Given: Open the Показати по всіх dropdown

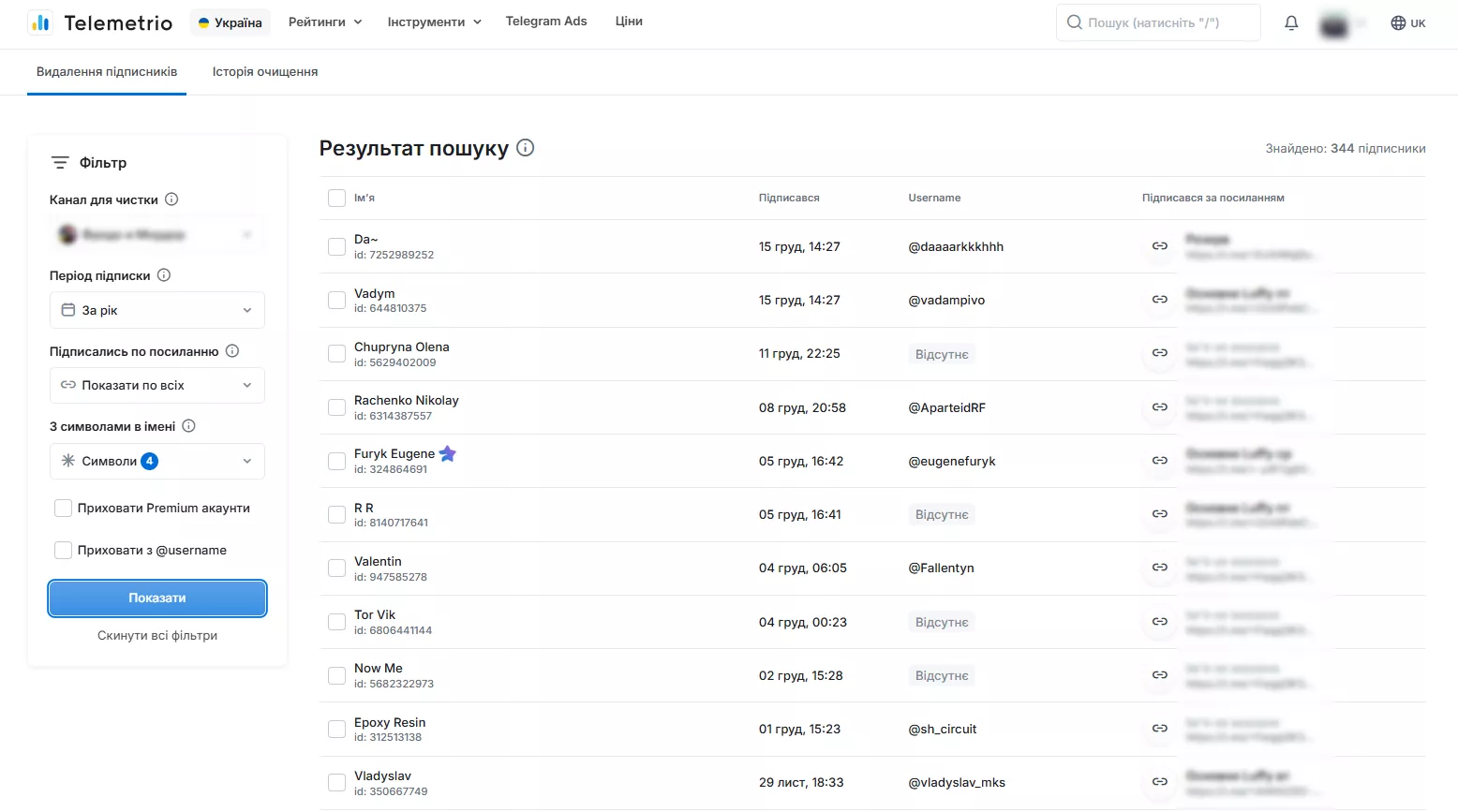Looking at the screenshot, I should click(157, 385).
